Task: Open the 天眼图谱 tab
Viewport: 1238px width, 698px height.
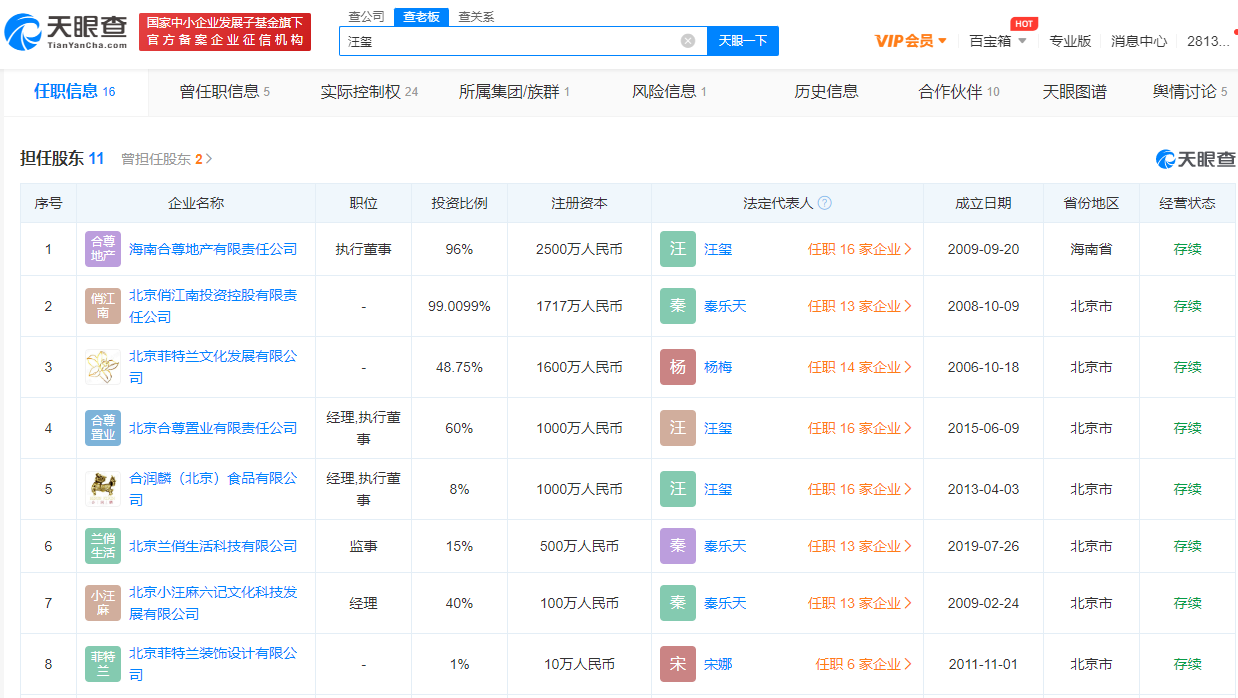Action: (1075, 92)
